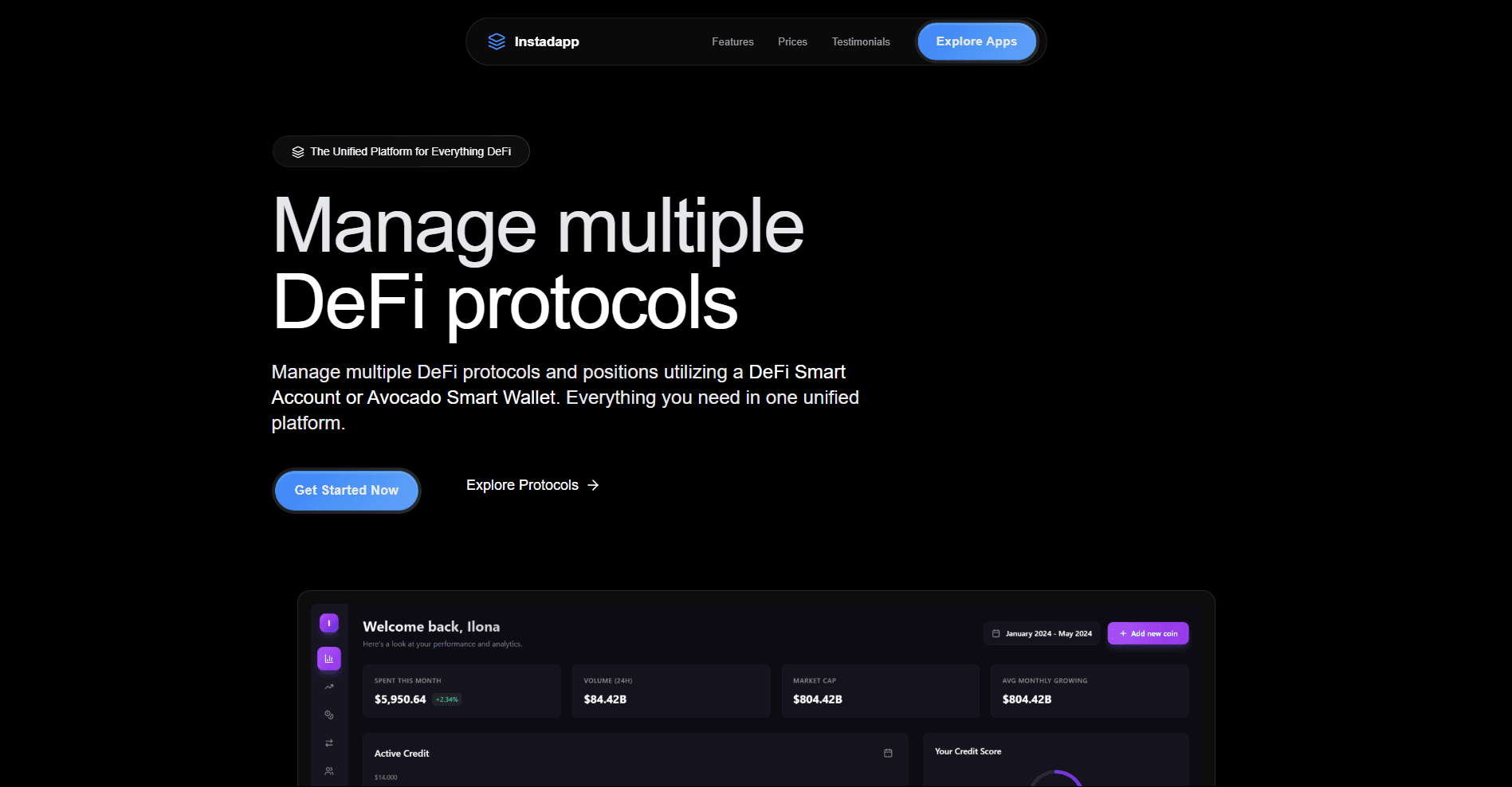Viewport: 1512px width, 787px height.
Task: Click the Avg Monthly Growing $804.42B value
Action: pyautogui.click(x=1027, y=699)
